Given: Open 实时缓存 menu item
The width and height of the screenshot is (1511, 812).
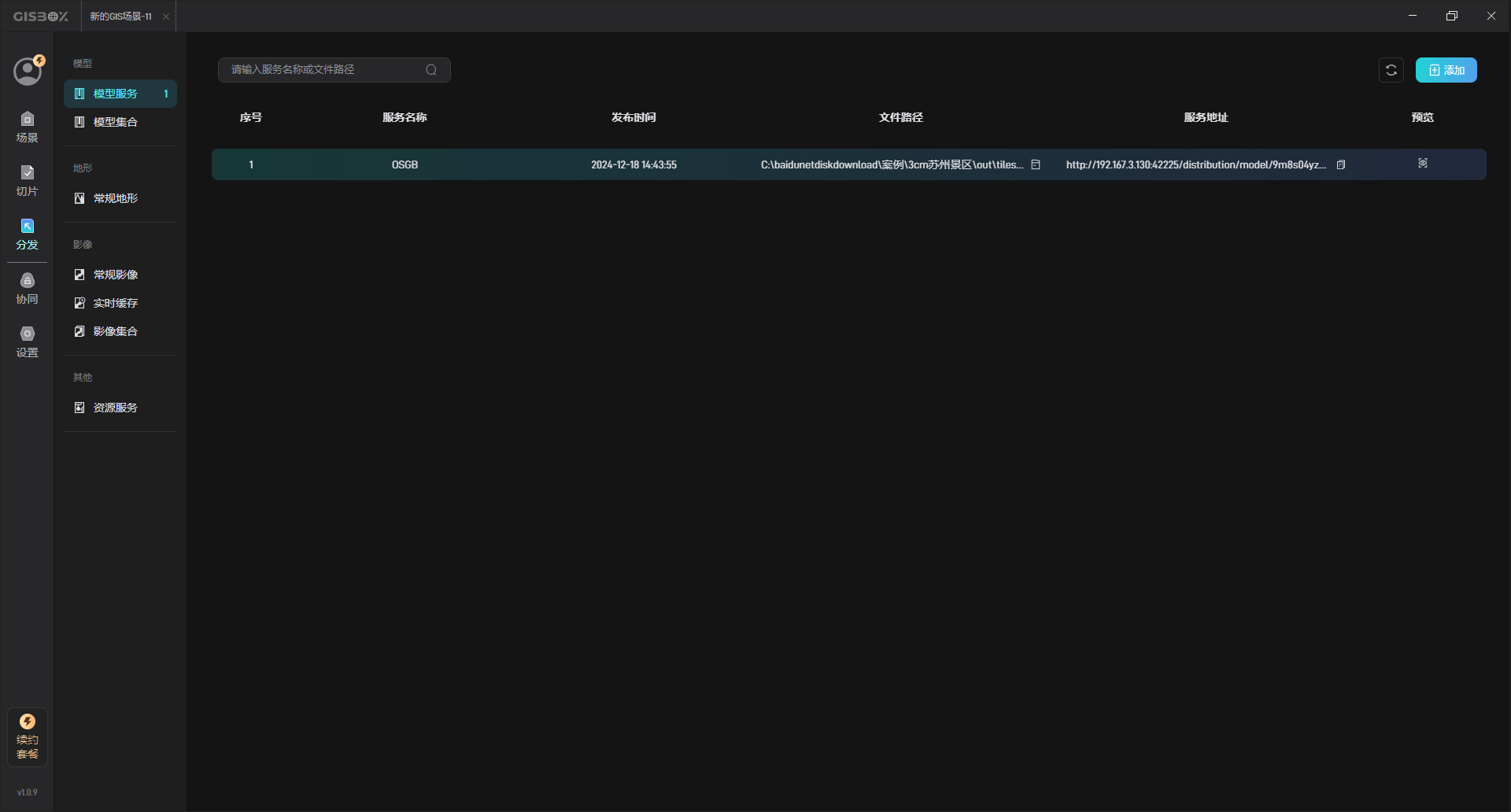Looking at the screenshot, I should click(x=116, y=303).
